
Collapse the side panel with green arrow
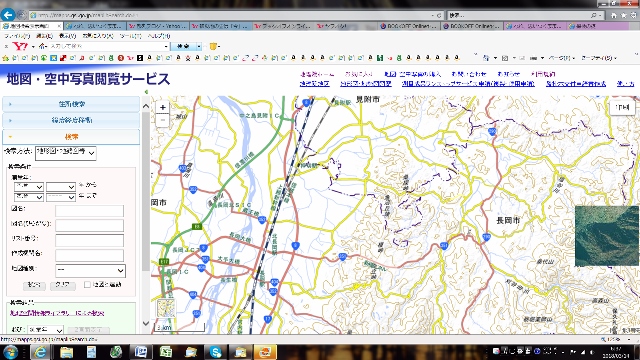tap(146, 92)
